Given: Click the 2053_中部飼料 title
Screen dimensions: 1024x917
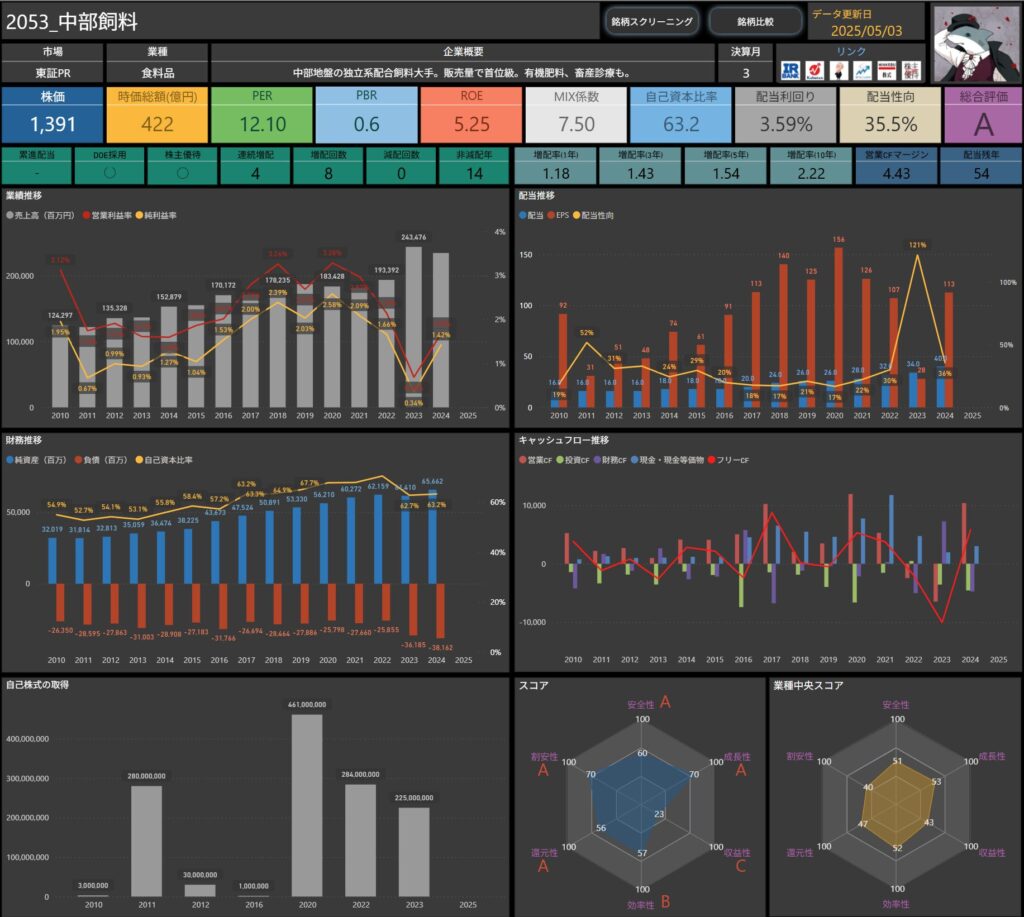Looking at the screenshot, I should click(72, 22).
